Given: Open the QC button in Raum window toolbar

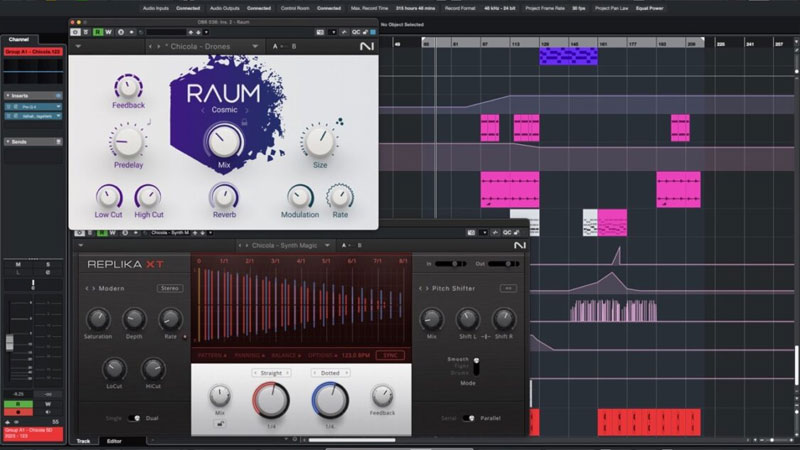Looking at the screenshot, I should [x=356, y=32].
